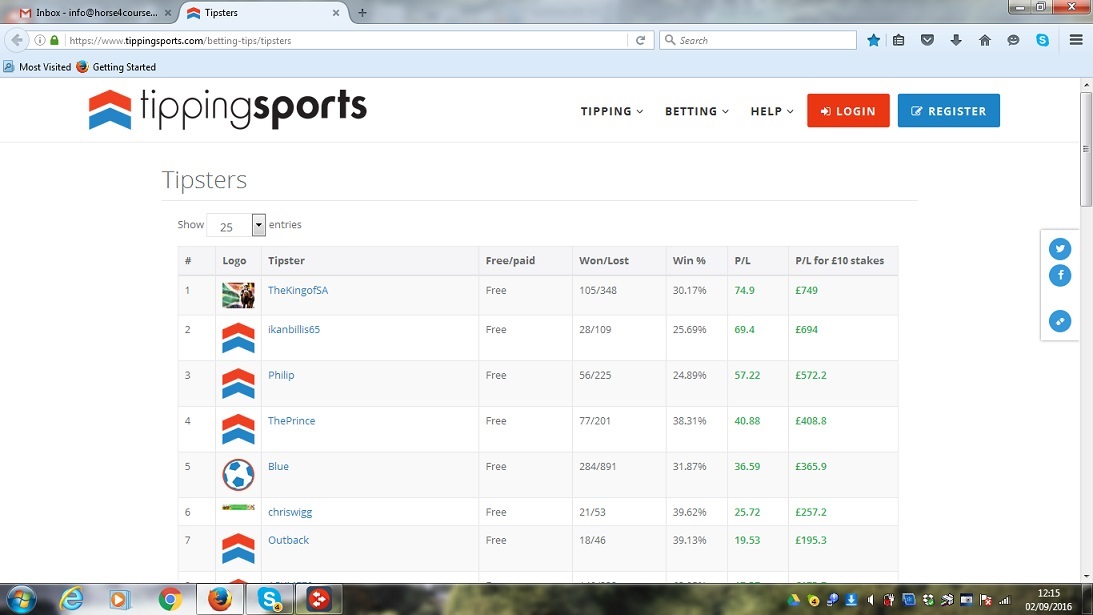This screenshot has width=1093, height=615.
Task: Open TheKingofSA tipster profile
Action: (298, 290)
